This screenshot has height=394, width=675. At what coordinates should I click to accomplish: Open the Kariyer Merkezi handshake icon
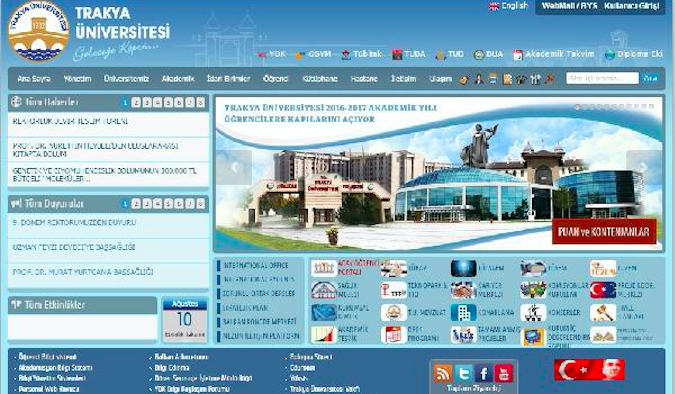click(463, 290)
